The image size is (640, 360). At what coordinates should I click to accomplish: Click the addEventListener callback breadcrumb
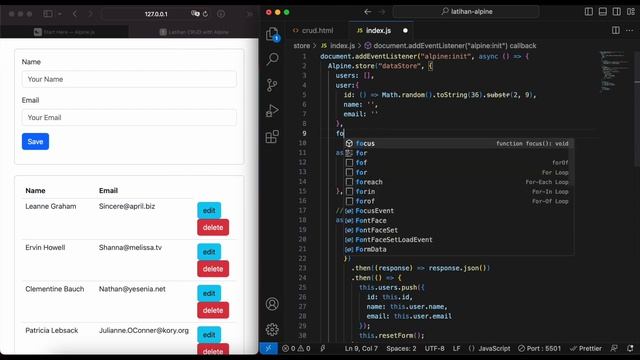(450, 46)
